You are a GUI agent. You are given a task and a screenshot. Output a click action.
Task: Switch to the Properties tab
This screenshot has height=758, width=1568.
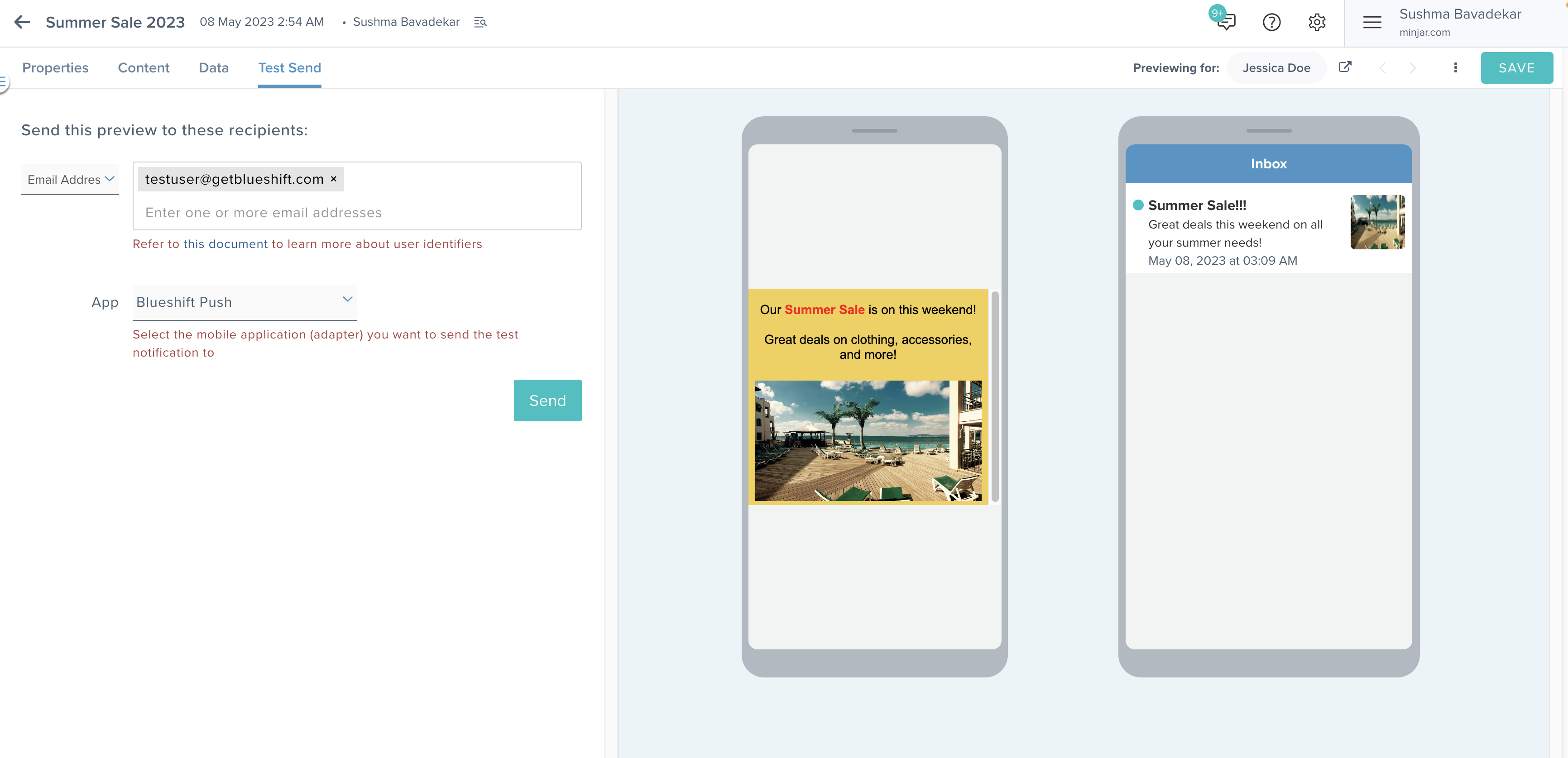tap(55, 67)
